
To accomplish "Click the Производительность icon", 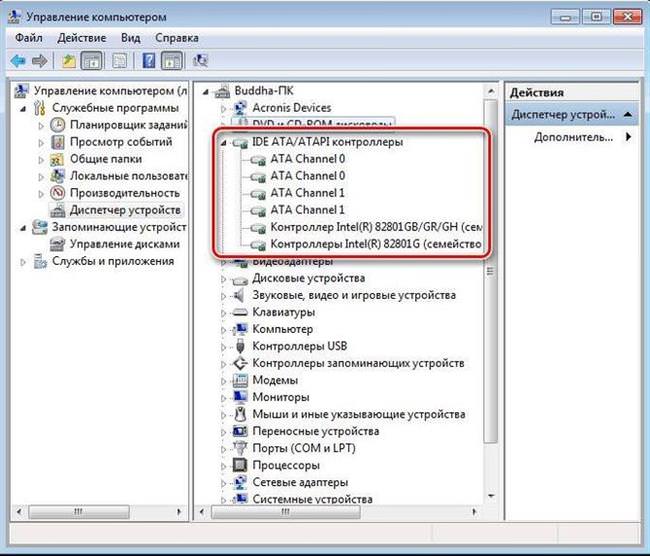I will click(x=58, y=193).
